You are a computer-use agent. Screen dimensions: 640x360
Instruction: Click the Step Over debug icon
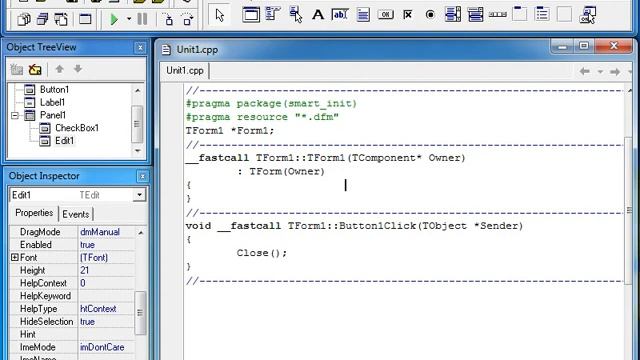[x=187, y=19]
